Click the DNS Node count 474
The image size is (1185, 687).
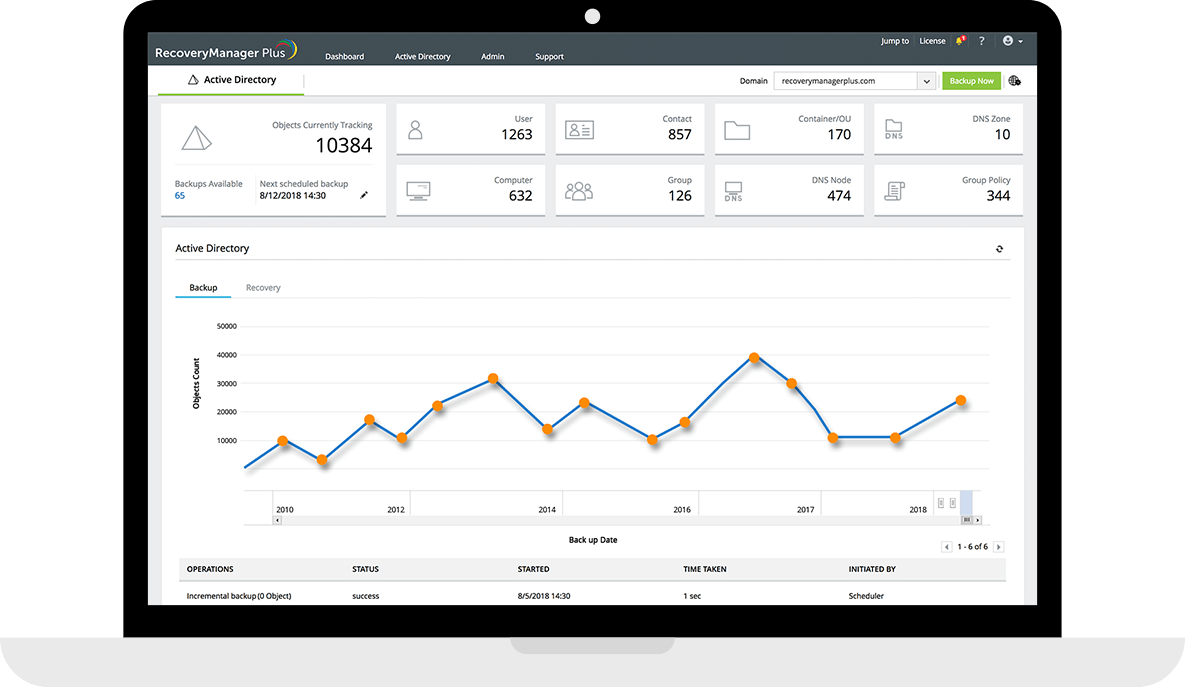[x=839, y=196]
